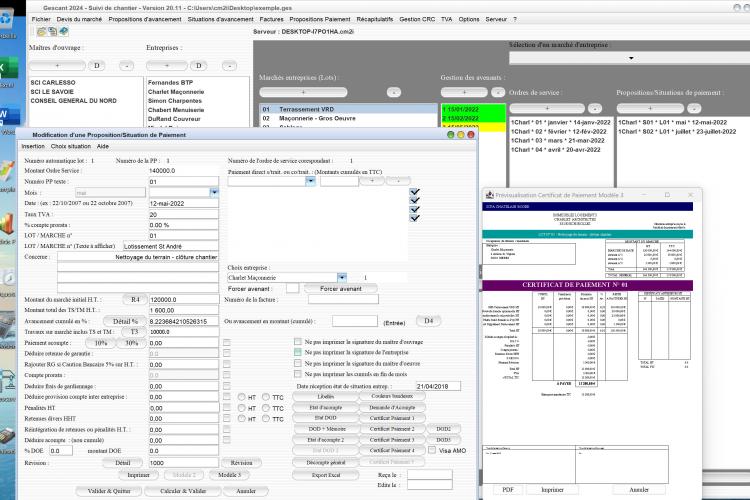Click the Forcer avenant button
The width and height of the screenshot is (750, 500).
341,289
